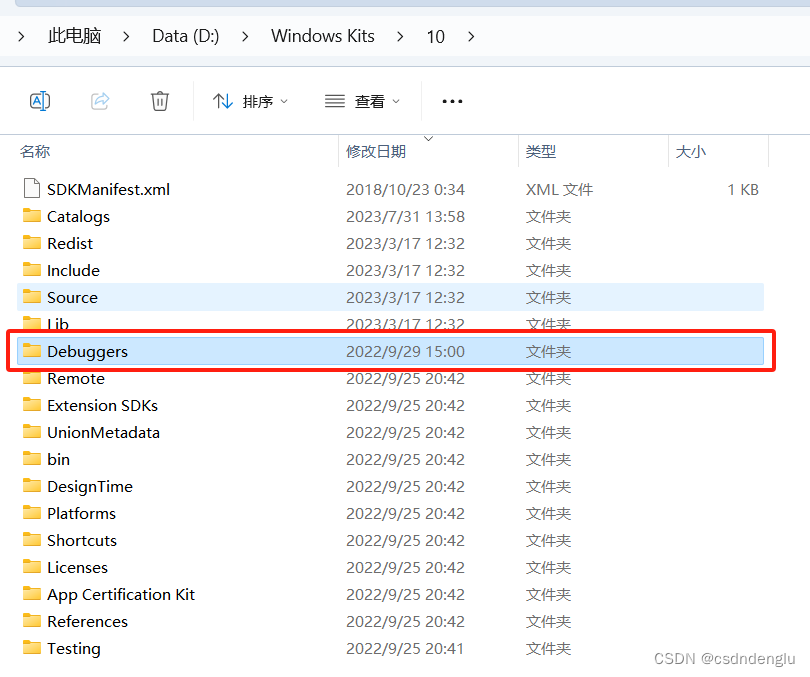Image resolution: width=810 pixels, height=677 pixels.
Task: Click Data (D:) breadcrumb segment
Action: pyautogui.click(x=185, y=36)
